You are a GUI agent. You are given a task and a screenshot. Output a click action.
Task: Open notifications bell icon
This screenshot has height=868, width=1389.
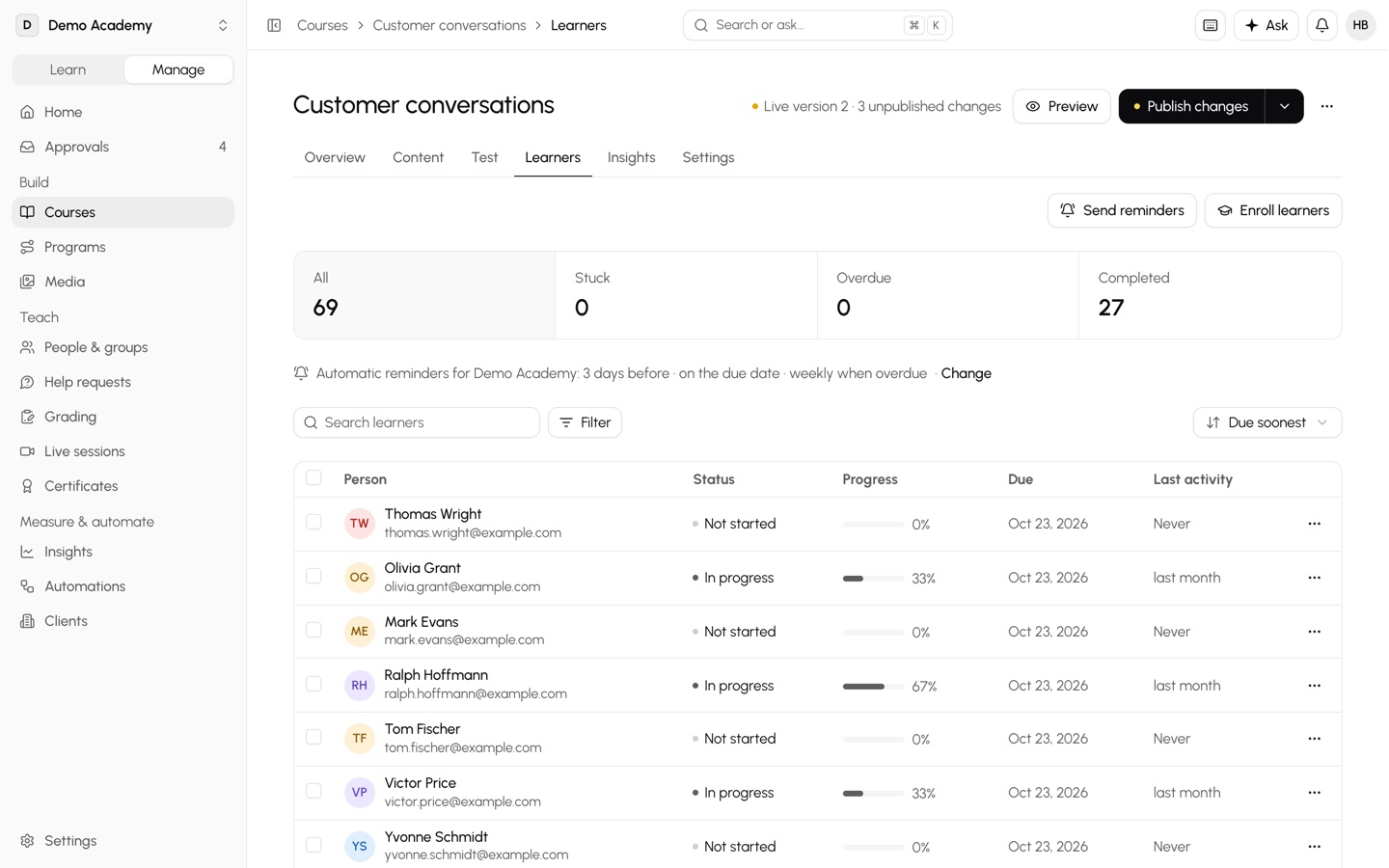(x=1321, y=25)
